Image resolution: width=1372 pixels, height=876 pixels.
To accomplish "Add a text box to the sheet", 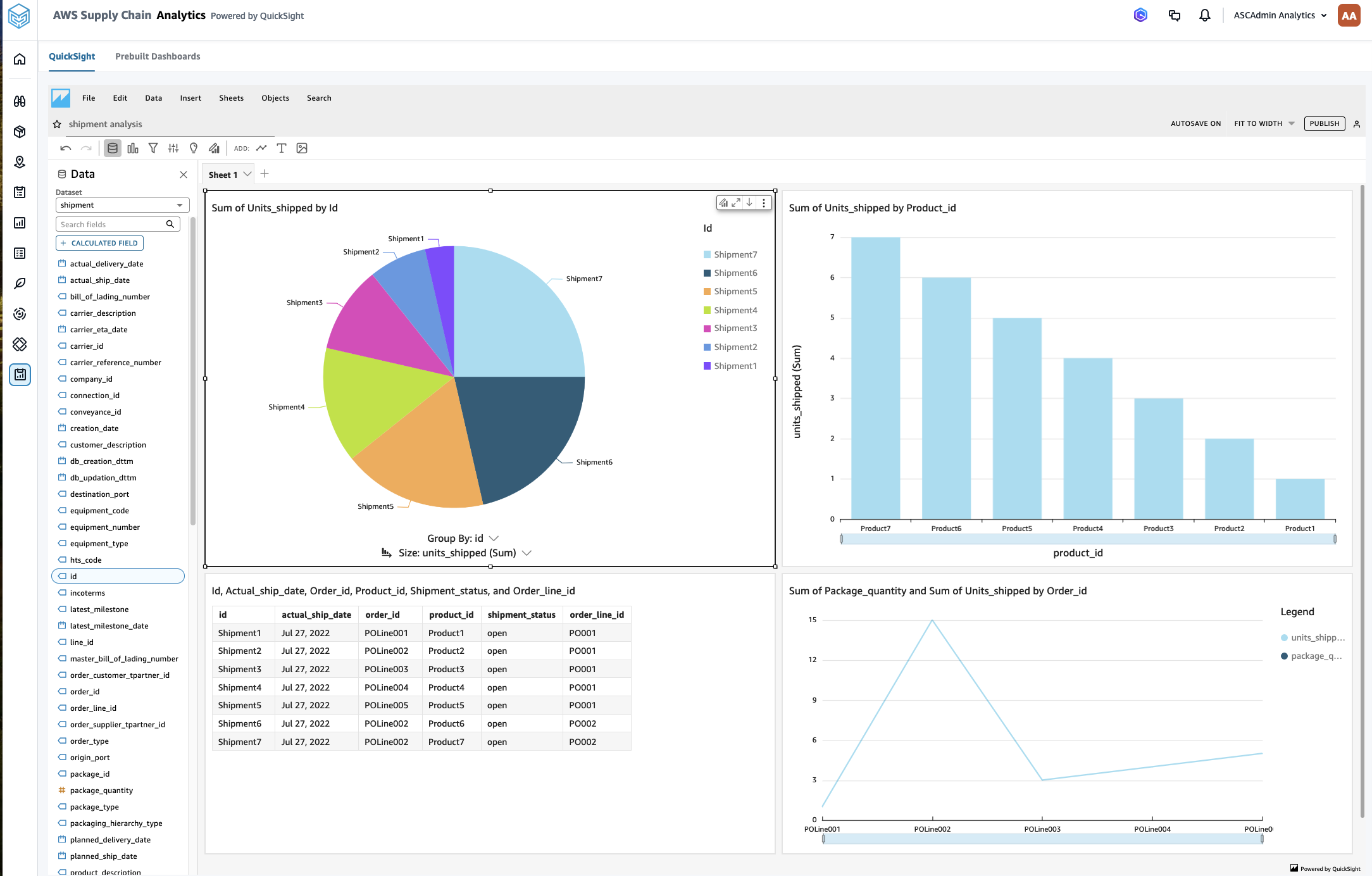I will 282,148.
